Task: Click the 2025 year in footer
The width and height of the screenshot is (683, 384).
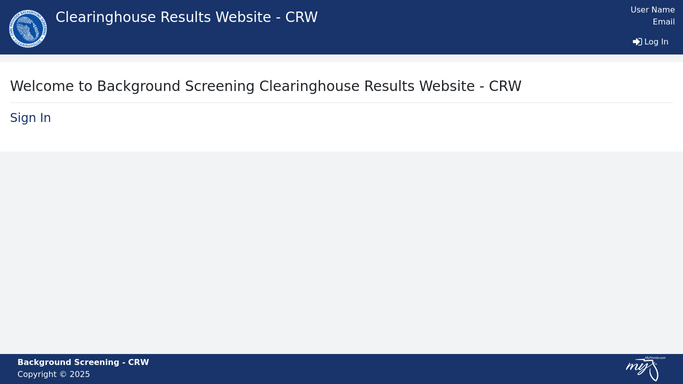Action: [80, 374]
